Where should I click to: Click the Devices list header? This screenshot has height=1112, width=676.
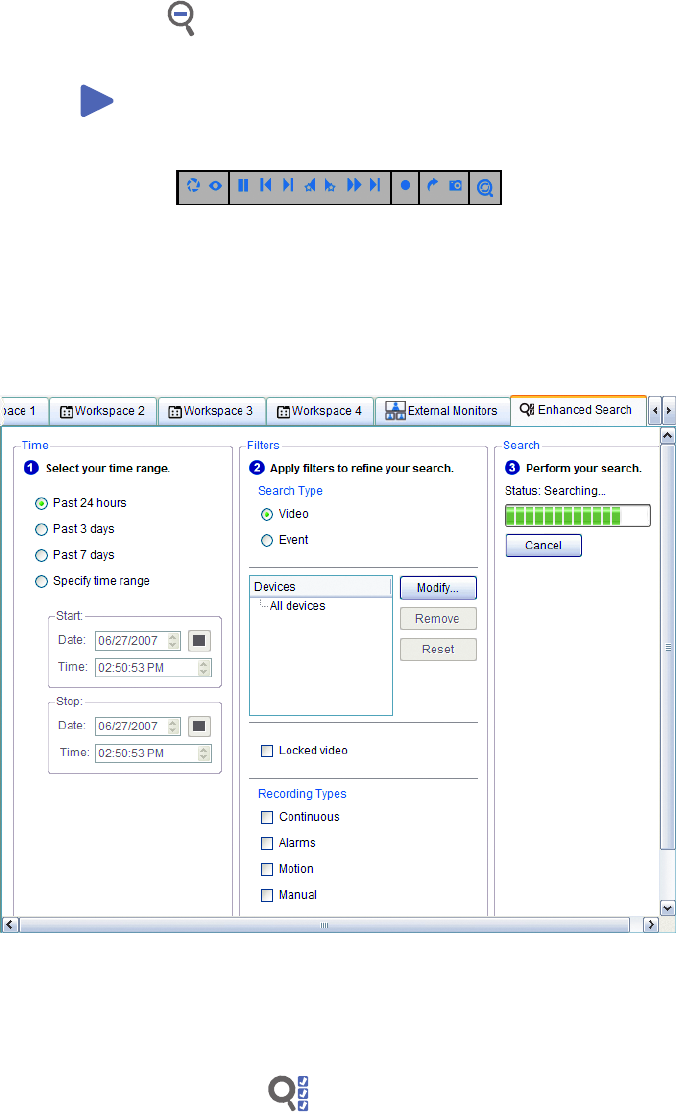(321, 587)
